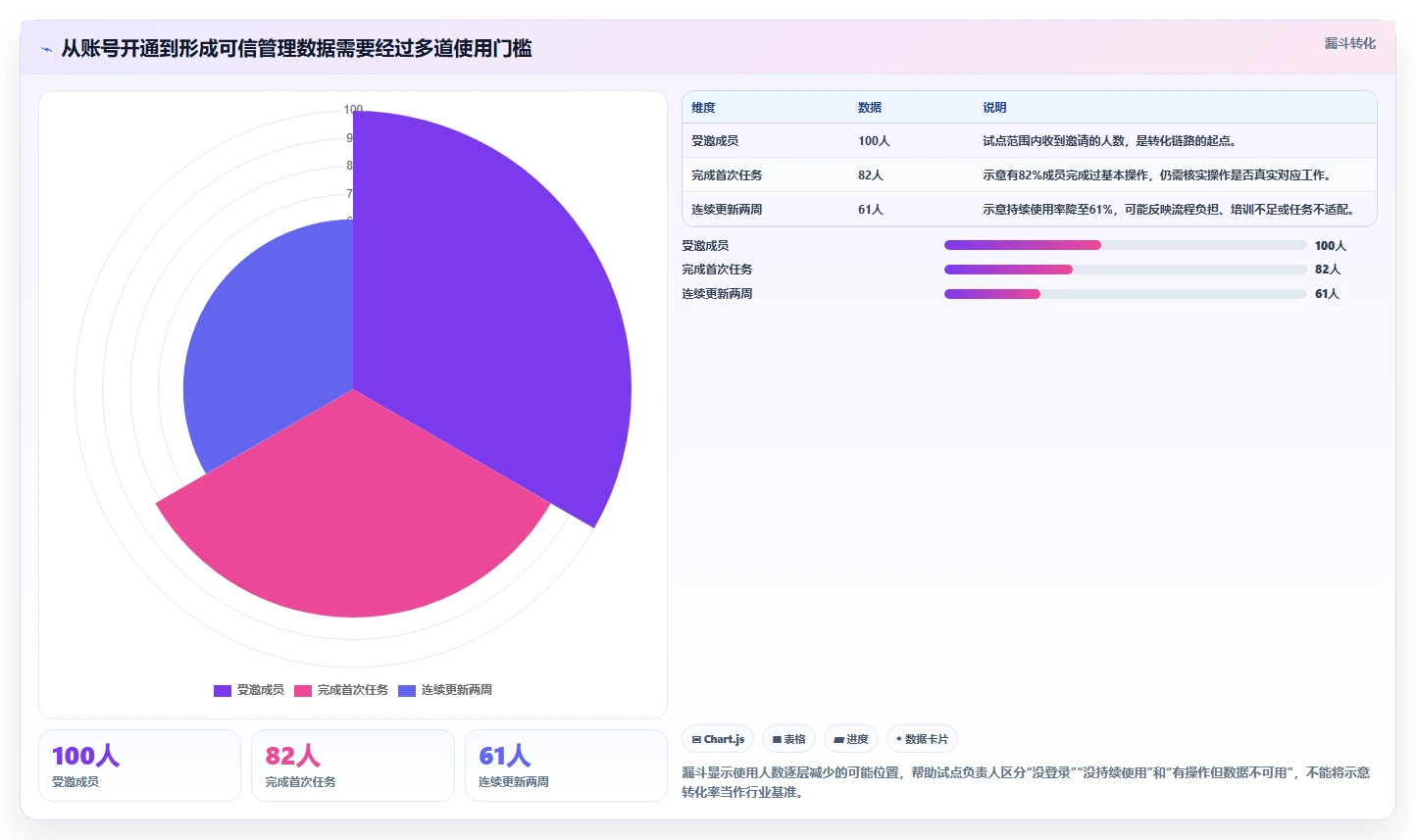Click the 61人 value beside progress bar
This screenshot has height=840, width=1416.
(x=1327, y=294)
